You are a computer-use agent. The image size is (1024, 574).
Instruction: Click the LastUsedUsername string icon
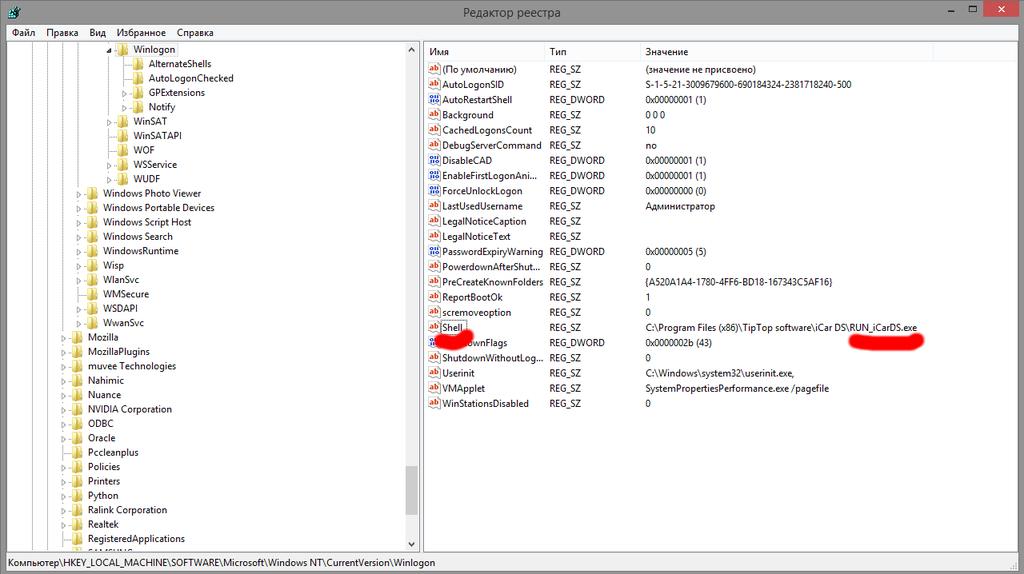pyautogui.click(x=434, y=206)
